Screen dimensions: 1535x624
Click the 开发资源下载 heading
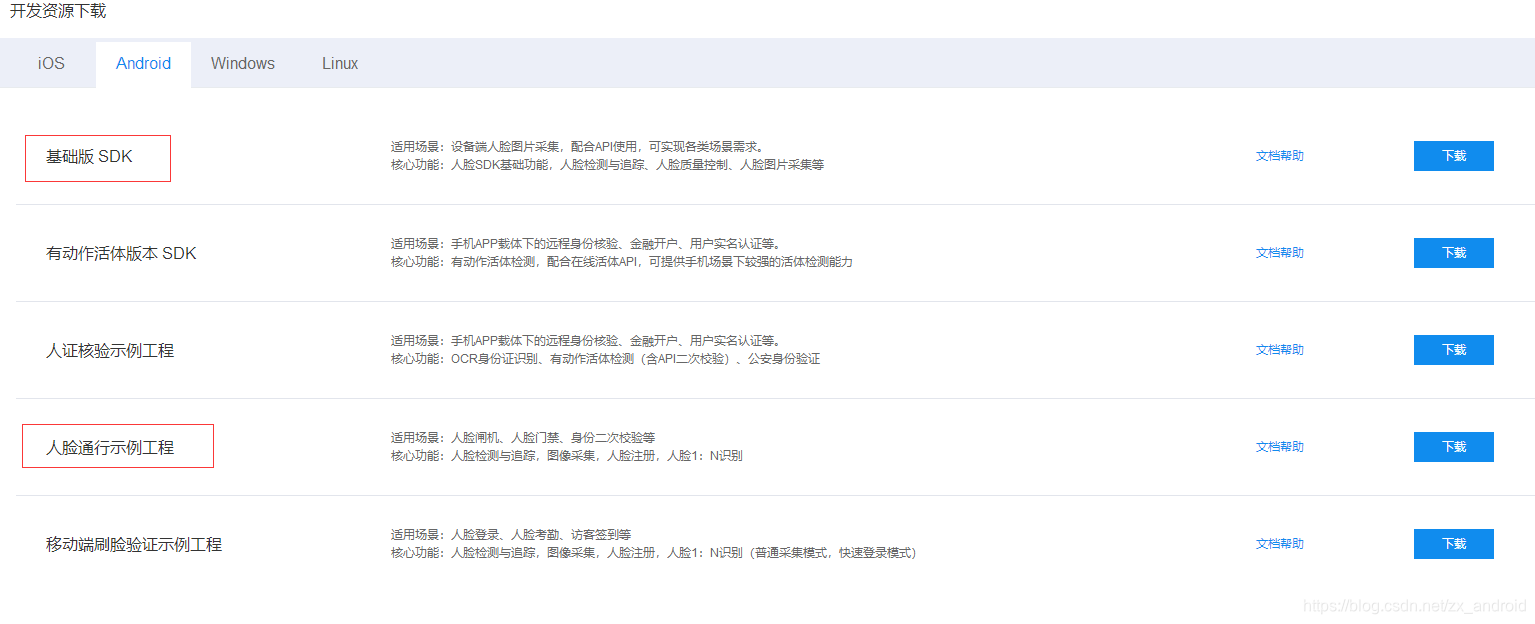58,11
